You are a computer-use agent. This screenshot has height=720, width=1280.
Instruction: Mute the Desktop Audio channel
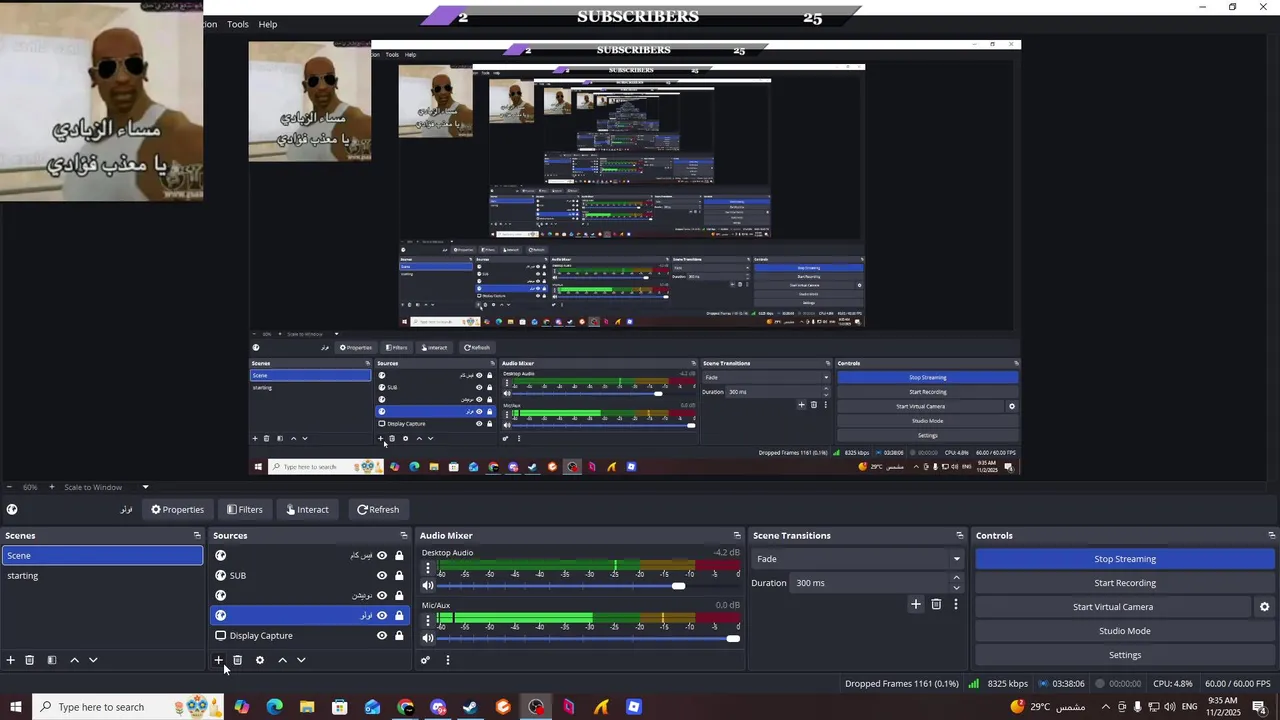tap(428, 586)
